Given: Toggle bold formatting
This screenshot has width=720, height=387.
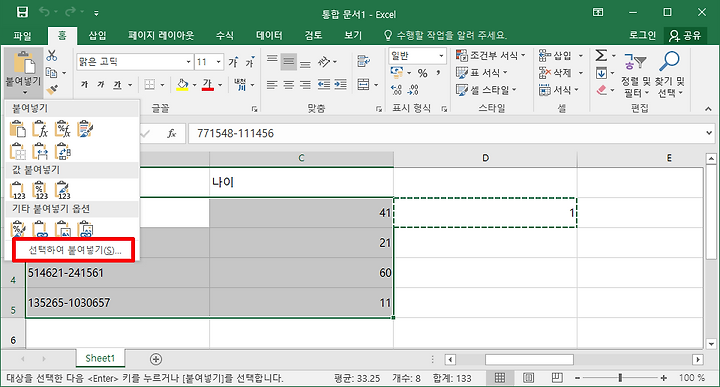Looking at the screenshot, I should click(x=84, y=84).
